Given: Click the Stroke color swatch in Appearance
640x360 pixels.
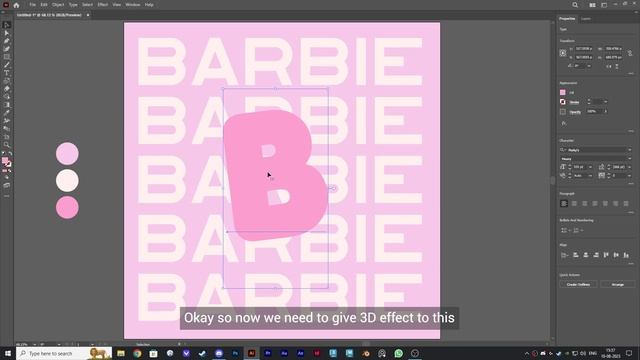Looking at the screenshot, I should coord(563,102).
